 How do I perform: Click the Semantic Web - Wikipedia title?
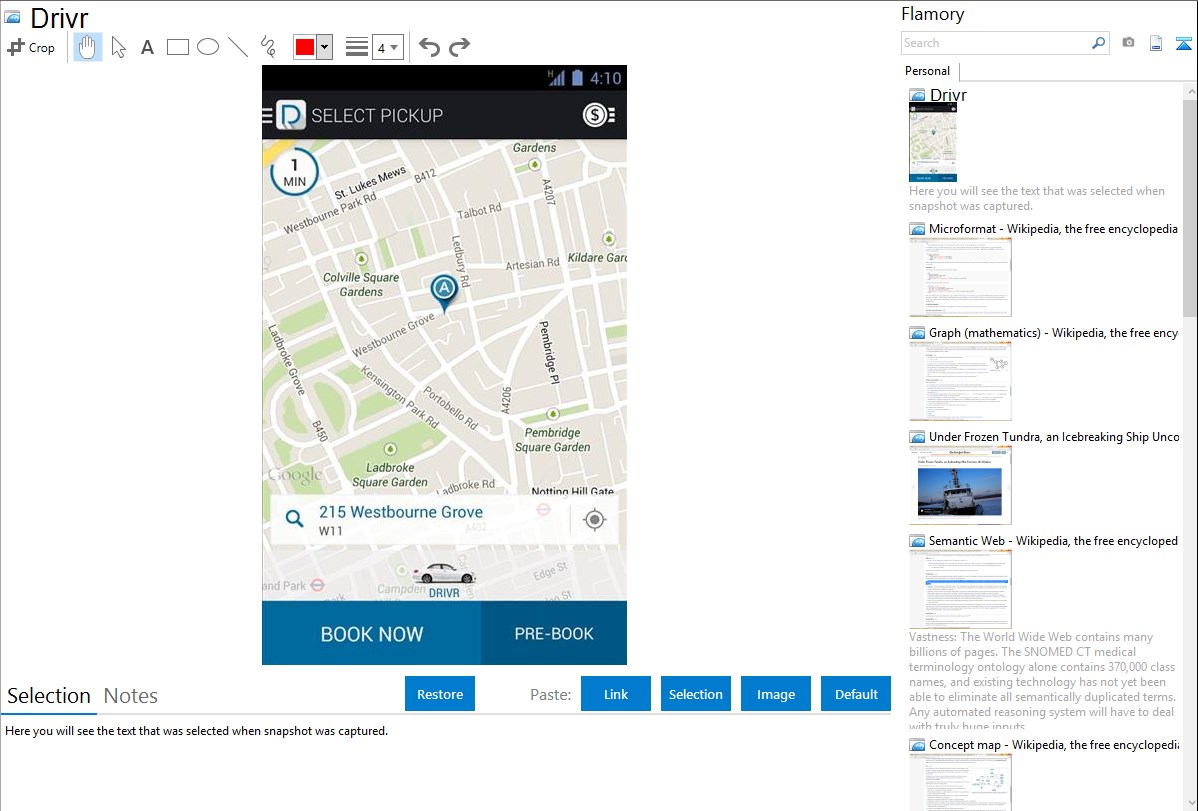(1053, 540)
